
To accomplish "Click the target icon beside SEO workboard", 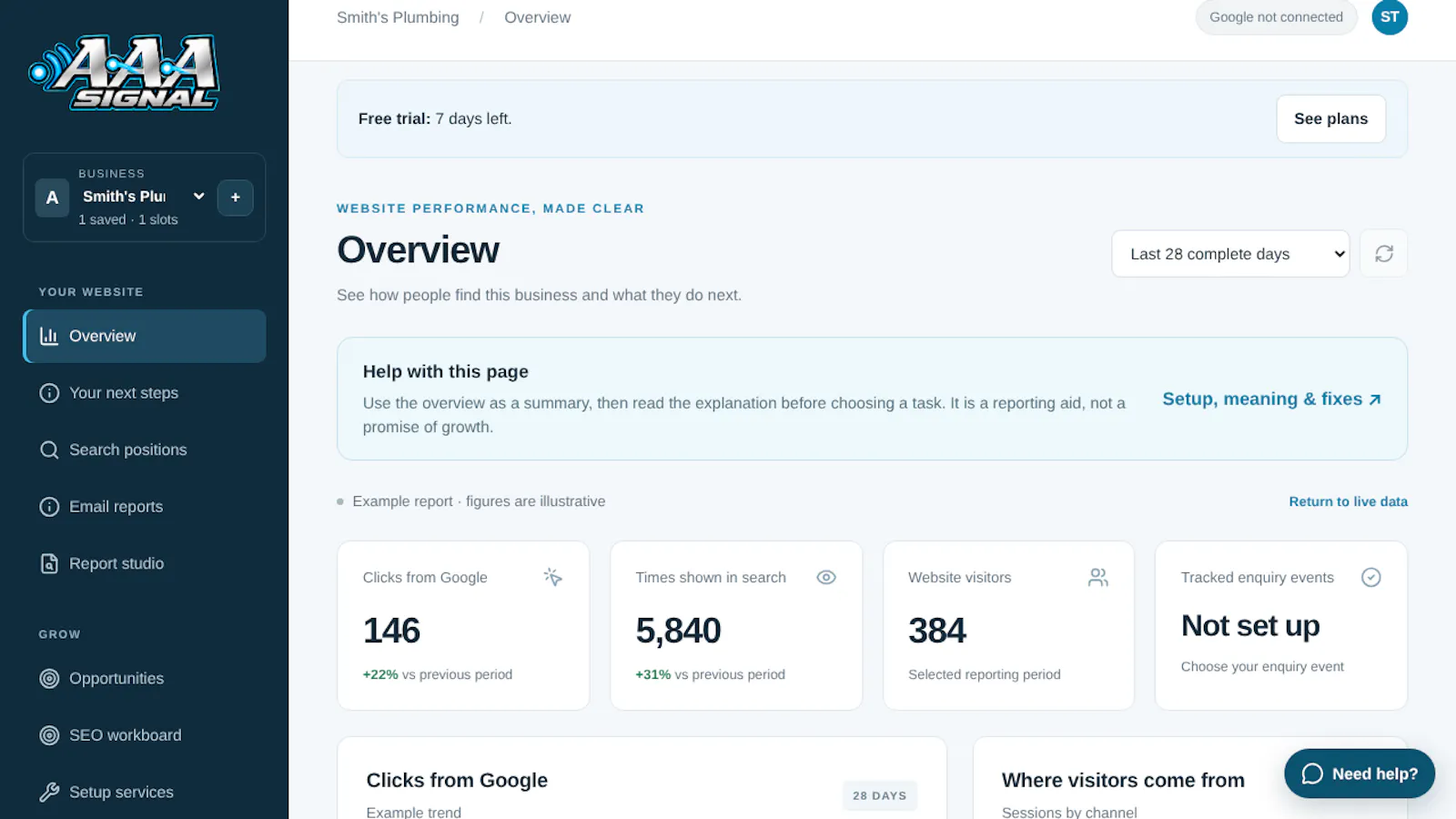I will click(x=49, y=735).
